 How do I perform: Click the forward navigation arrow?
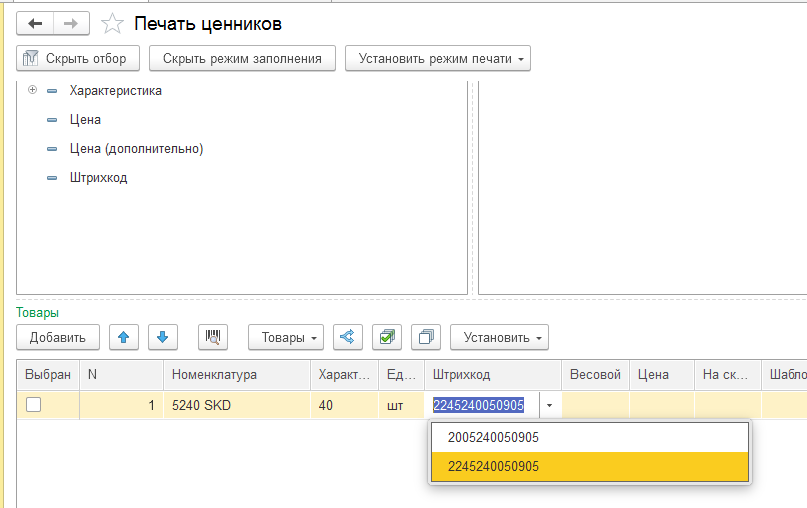click(71, 24)
